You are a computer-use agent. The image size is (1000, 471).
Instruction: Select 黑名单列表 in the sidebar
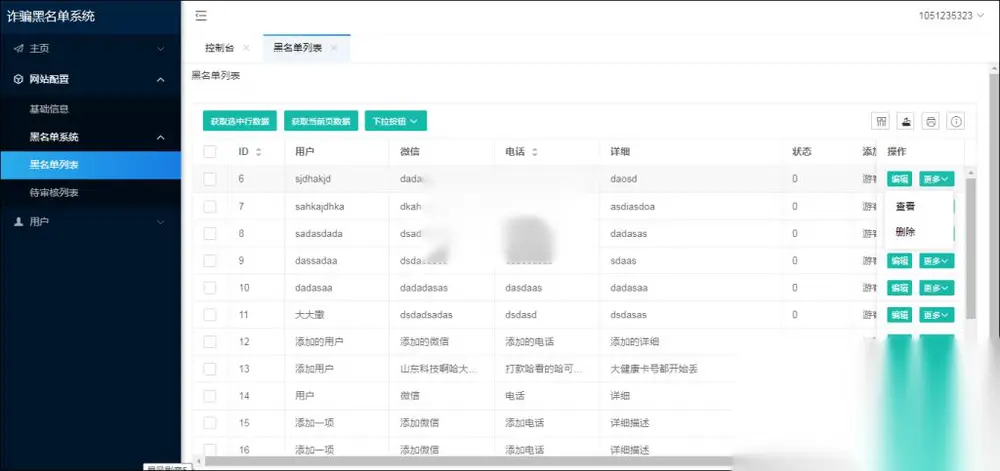[91, 165]
